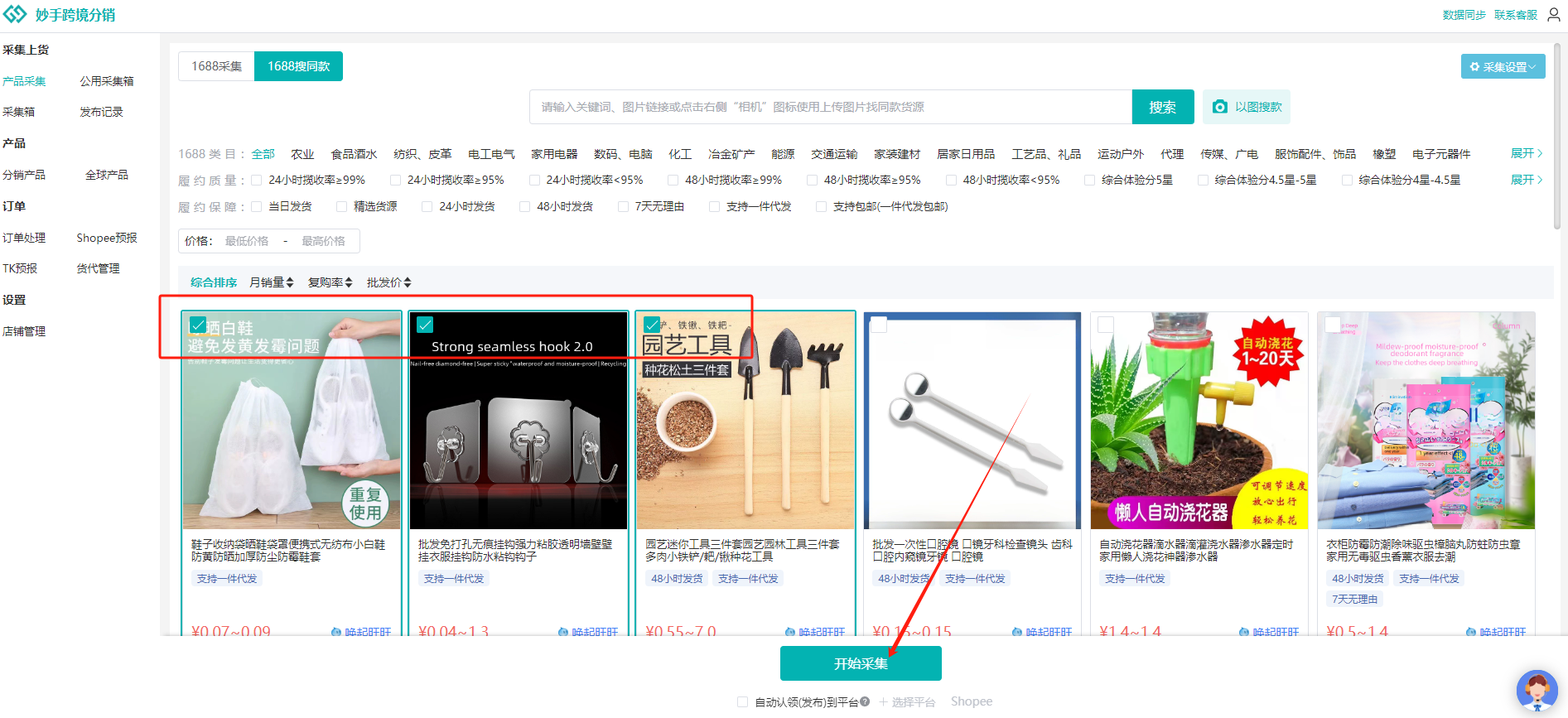Enable 综合体验分5星 filter

(x=1090, y=180)
